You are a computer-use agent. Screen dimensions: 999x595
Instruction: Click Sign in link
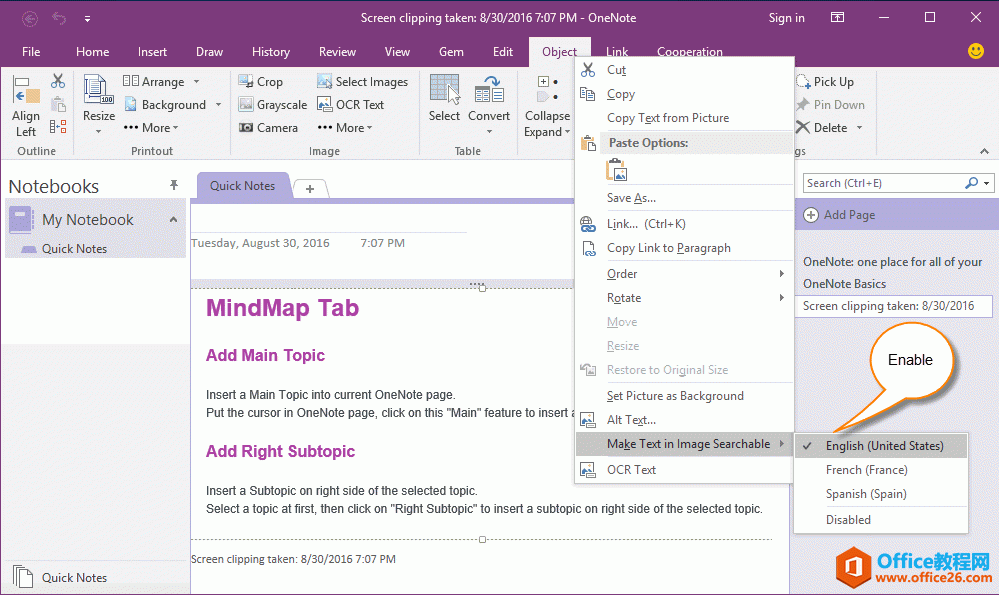(786, 18)
